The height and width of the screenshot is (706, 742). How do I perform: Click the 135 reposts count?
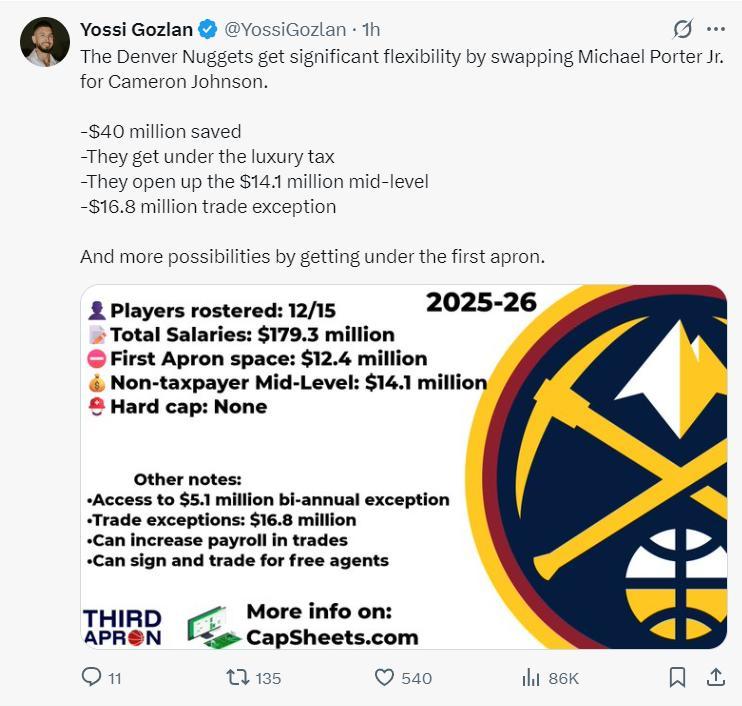pos(268,678)
